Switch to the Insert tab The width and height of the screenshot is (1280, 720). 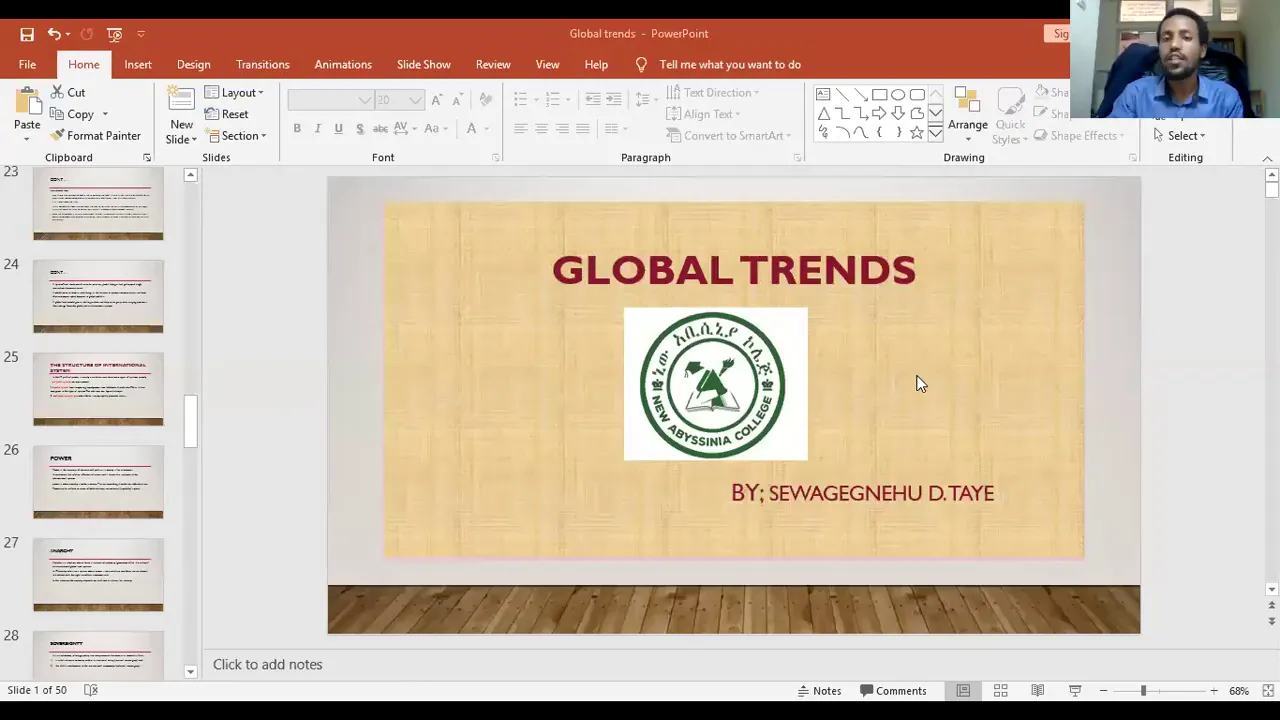point(138,64)
